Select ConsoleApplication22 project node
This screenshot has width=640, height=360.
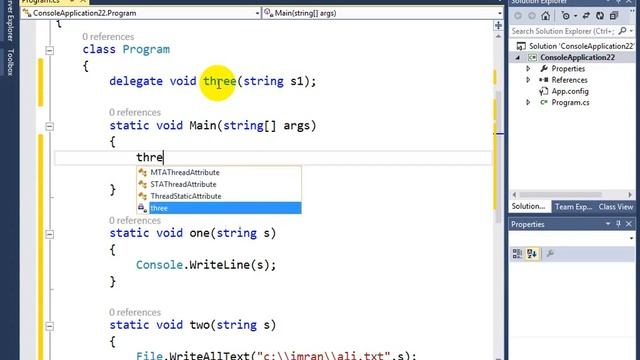coord(577,57)
